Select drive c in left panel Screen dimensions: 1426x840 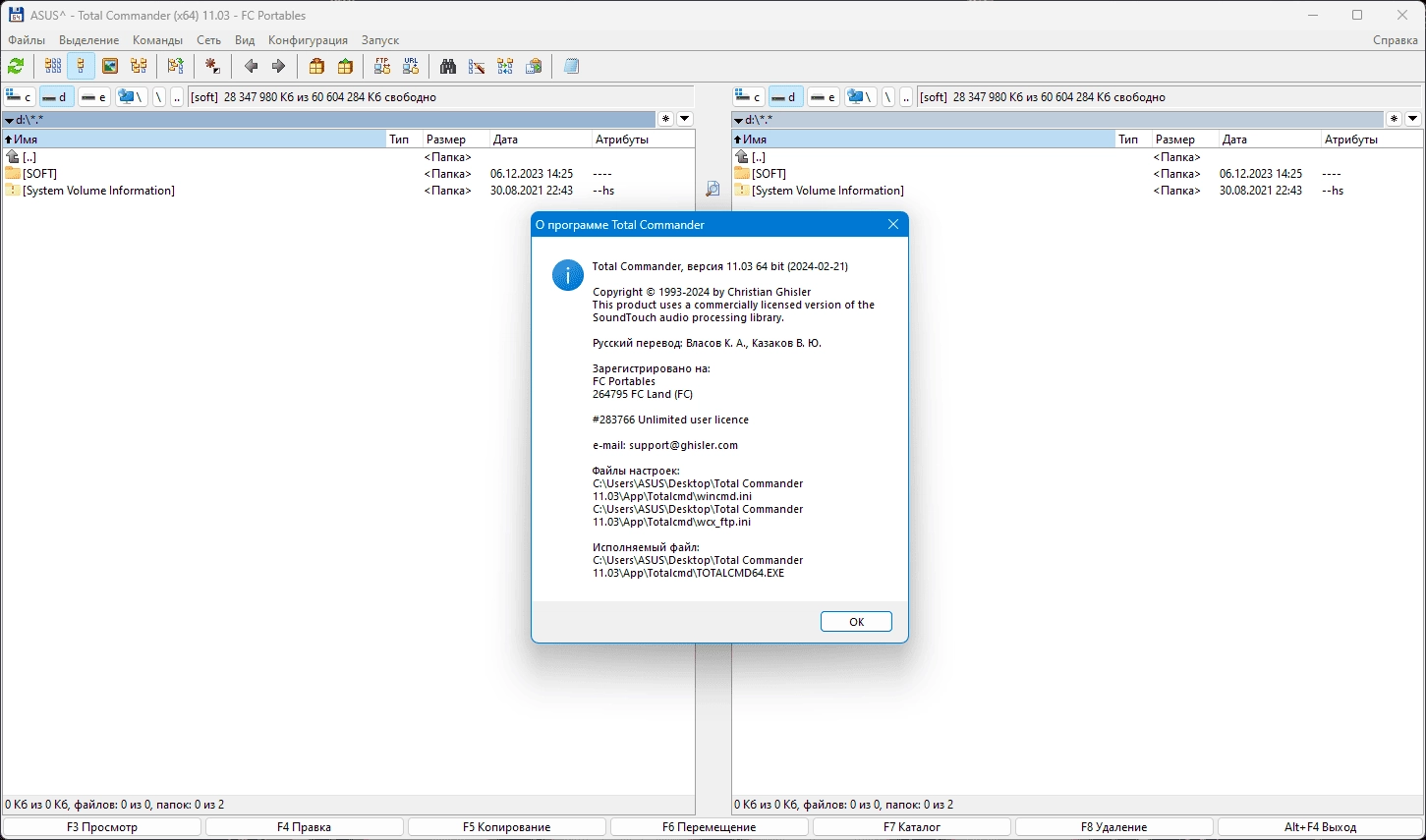point(20,96)
